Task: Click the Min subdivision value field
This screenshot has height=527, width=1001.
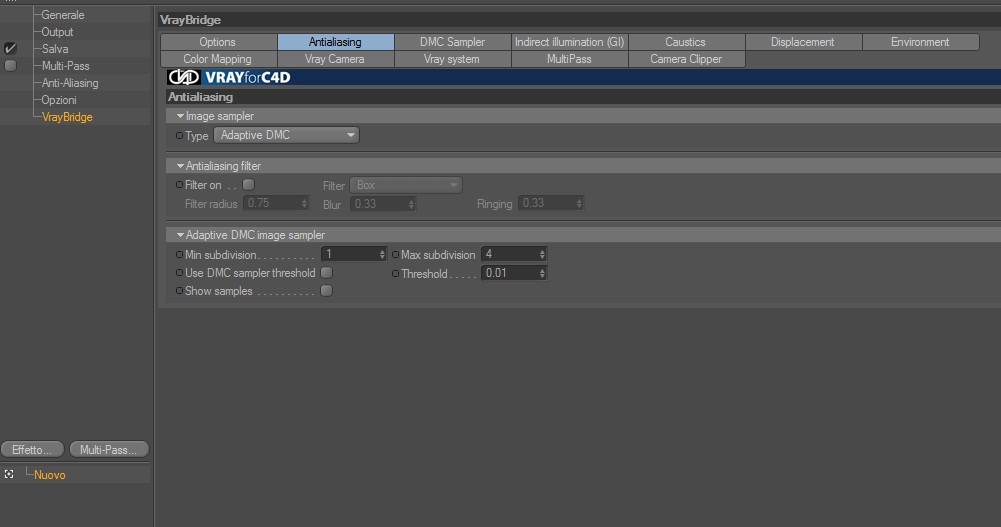Action: pos(350,255)
